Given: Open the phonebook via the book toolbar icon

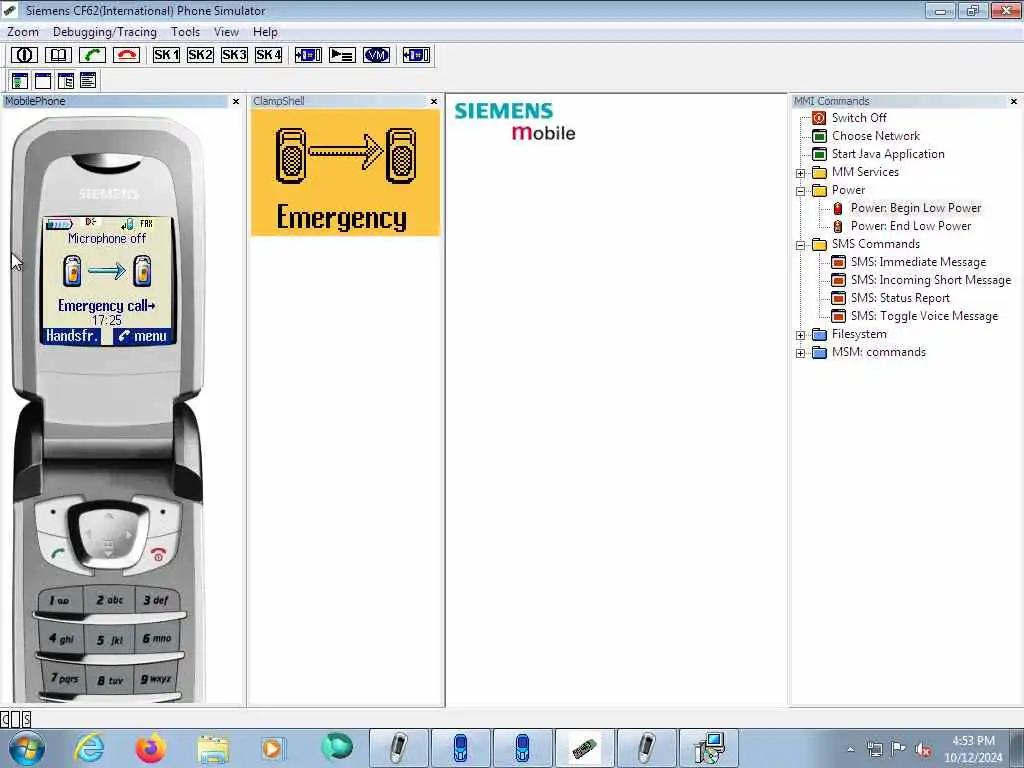Looking at the screenshot, I should click(58, 55).
